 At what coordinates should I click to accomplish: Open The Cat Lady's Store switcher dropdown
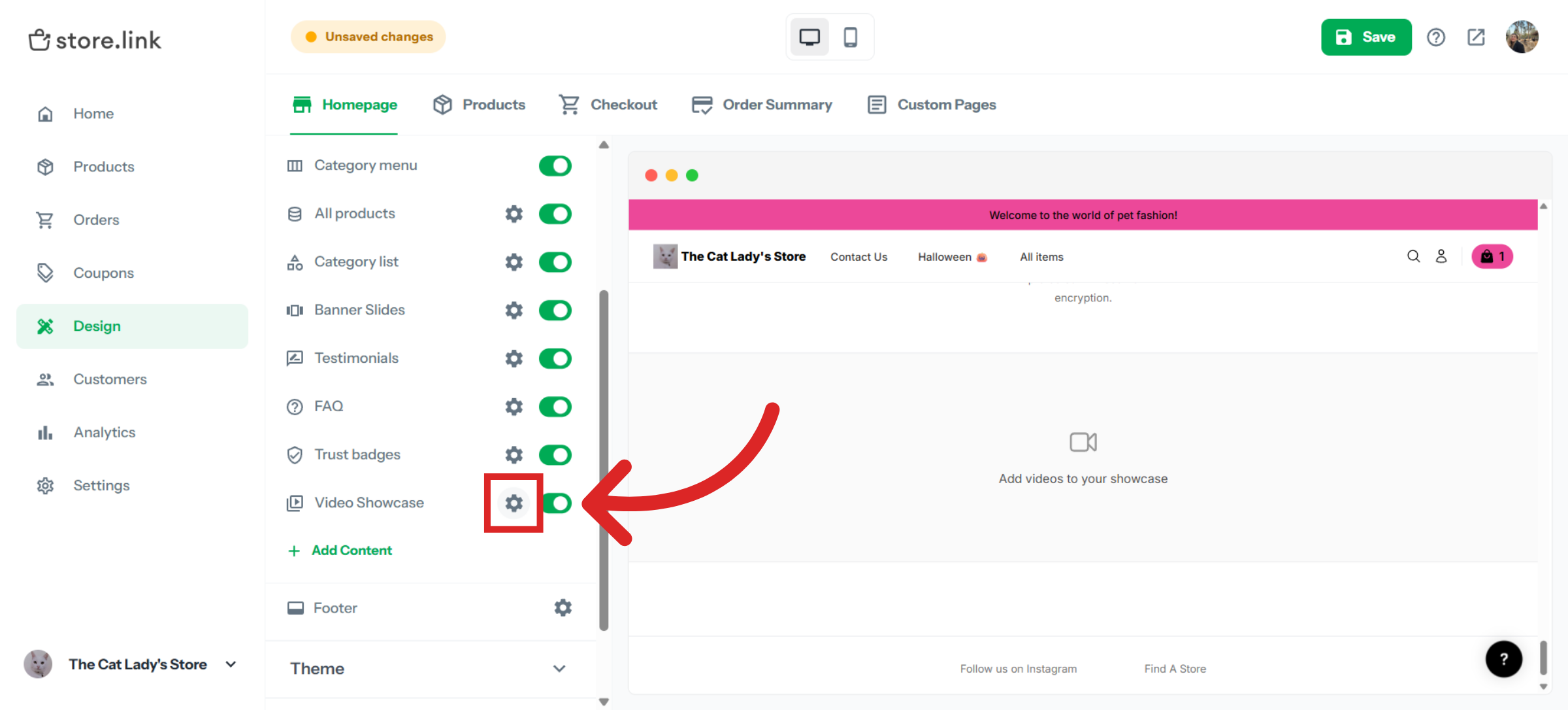131,664
